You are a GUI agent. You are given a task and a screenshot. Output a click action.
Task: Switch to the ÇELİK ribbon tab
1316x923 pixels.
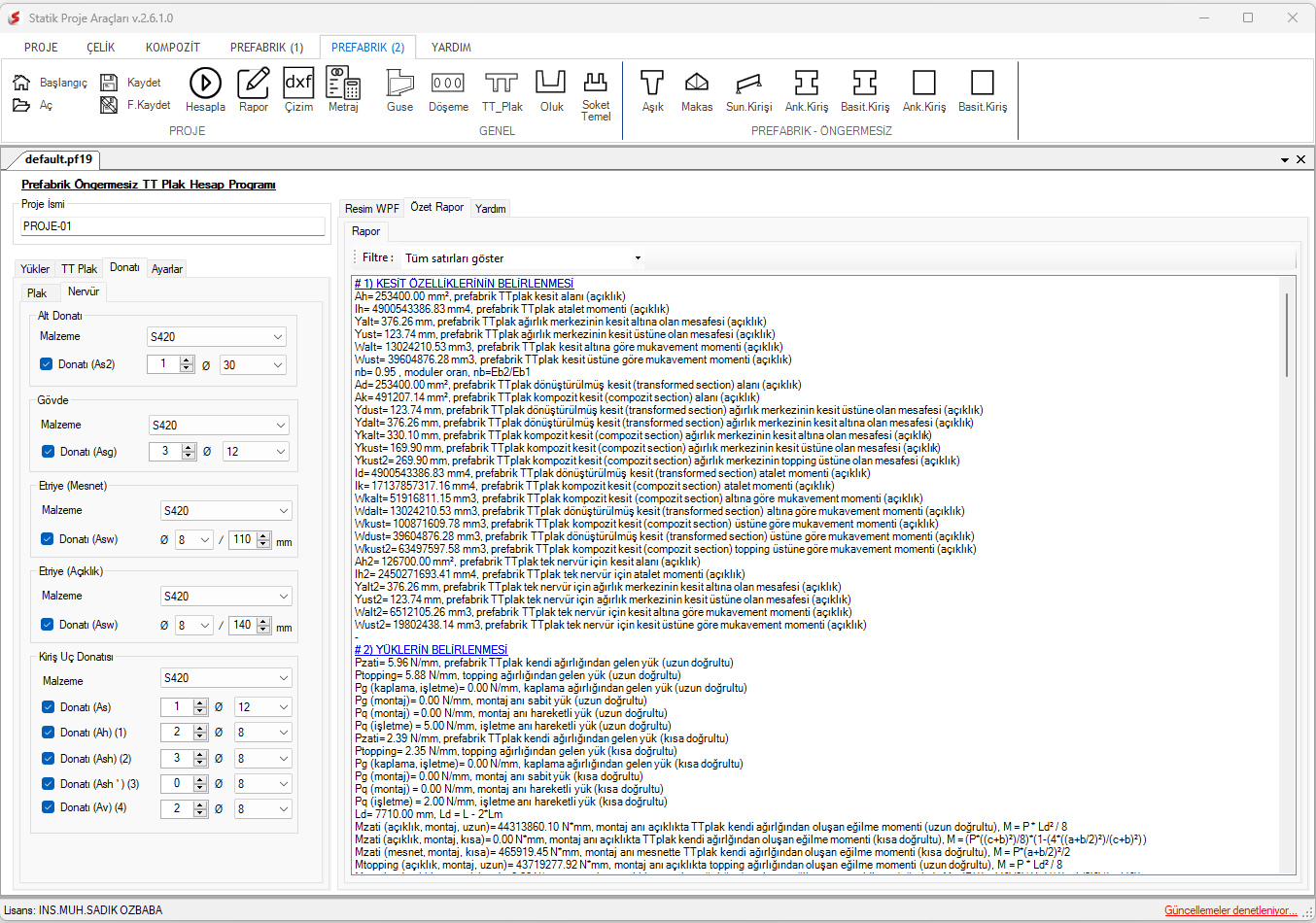101,48
